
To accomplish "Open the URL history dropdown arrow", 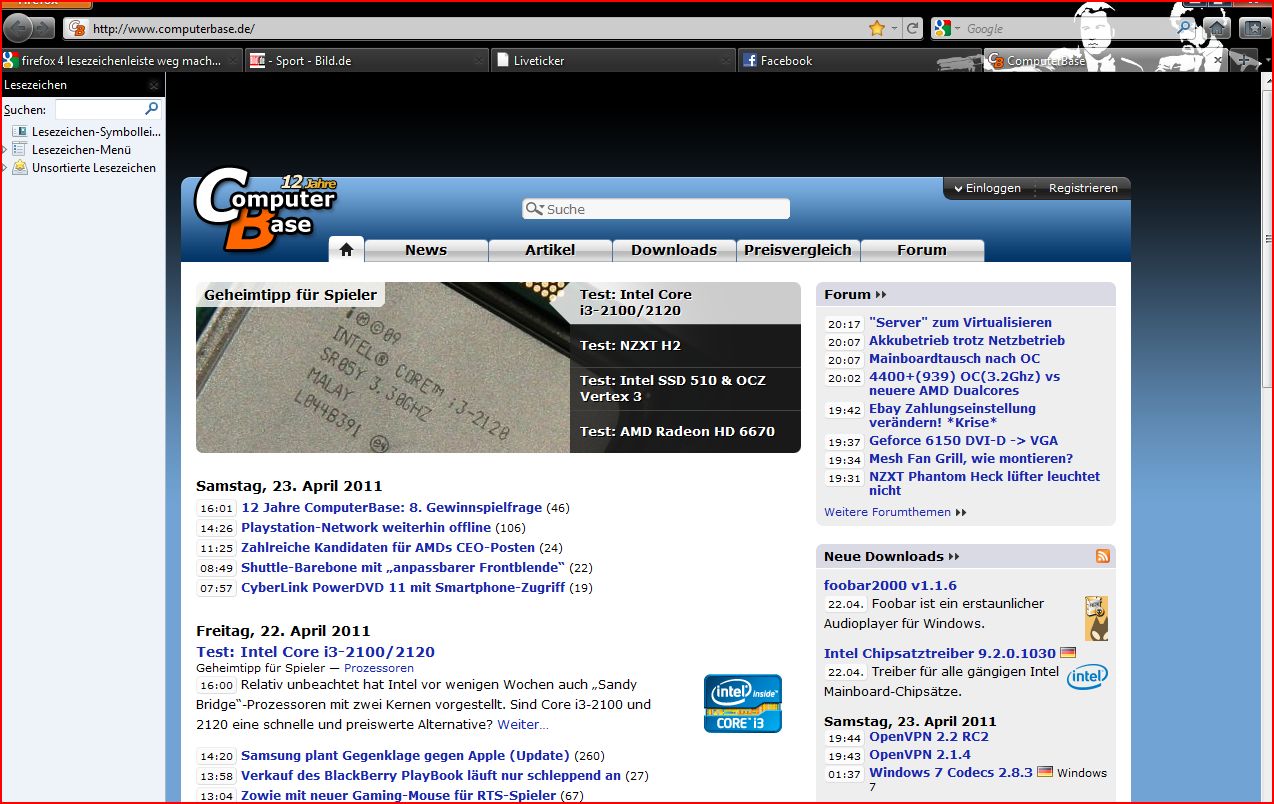I will click(x=894, y=28).
